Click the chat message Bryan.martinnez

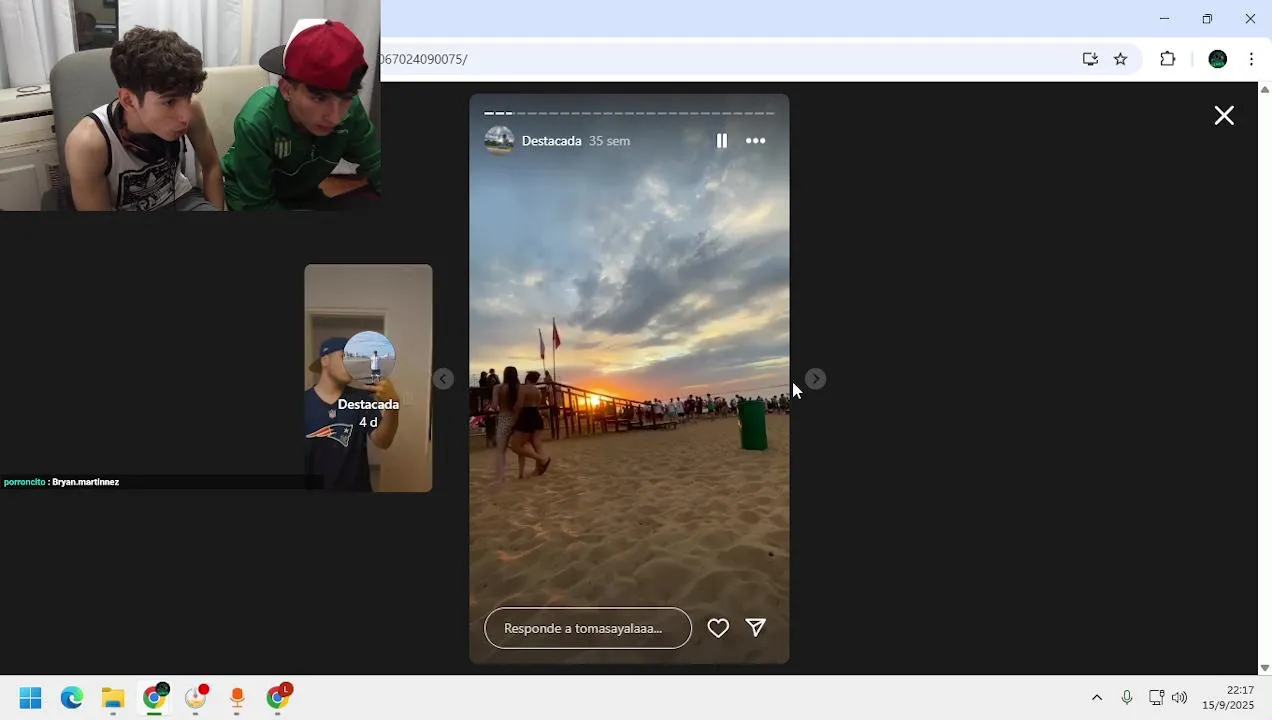pos(85,482)
